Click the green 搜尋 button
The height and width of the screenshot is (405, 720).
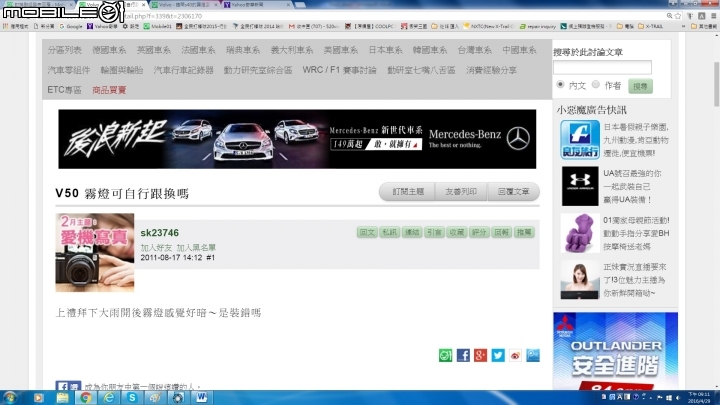tap(640, 86)
